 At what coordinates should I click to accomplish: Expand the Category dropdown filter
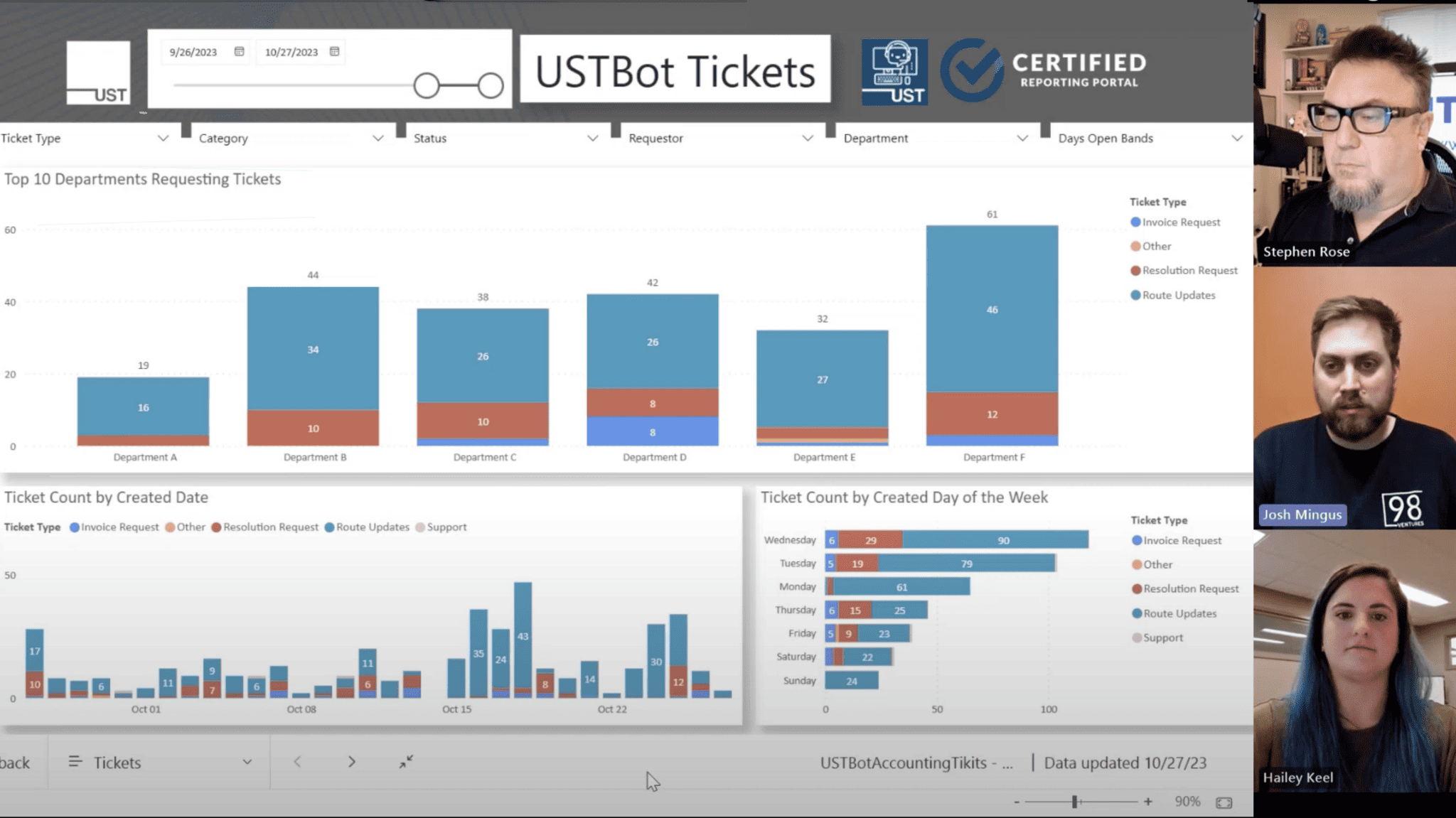coord(378,138)
